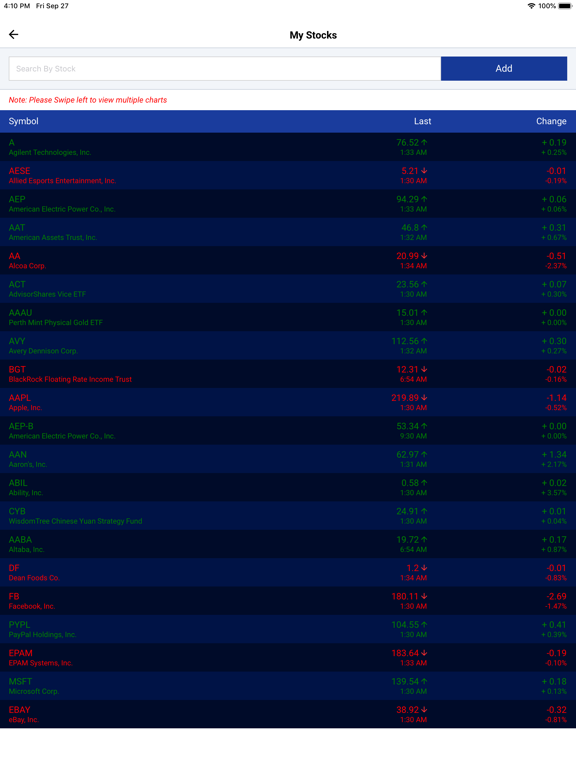Select the Last column header

pyautogui.click(x=422, y=121)
